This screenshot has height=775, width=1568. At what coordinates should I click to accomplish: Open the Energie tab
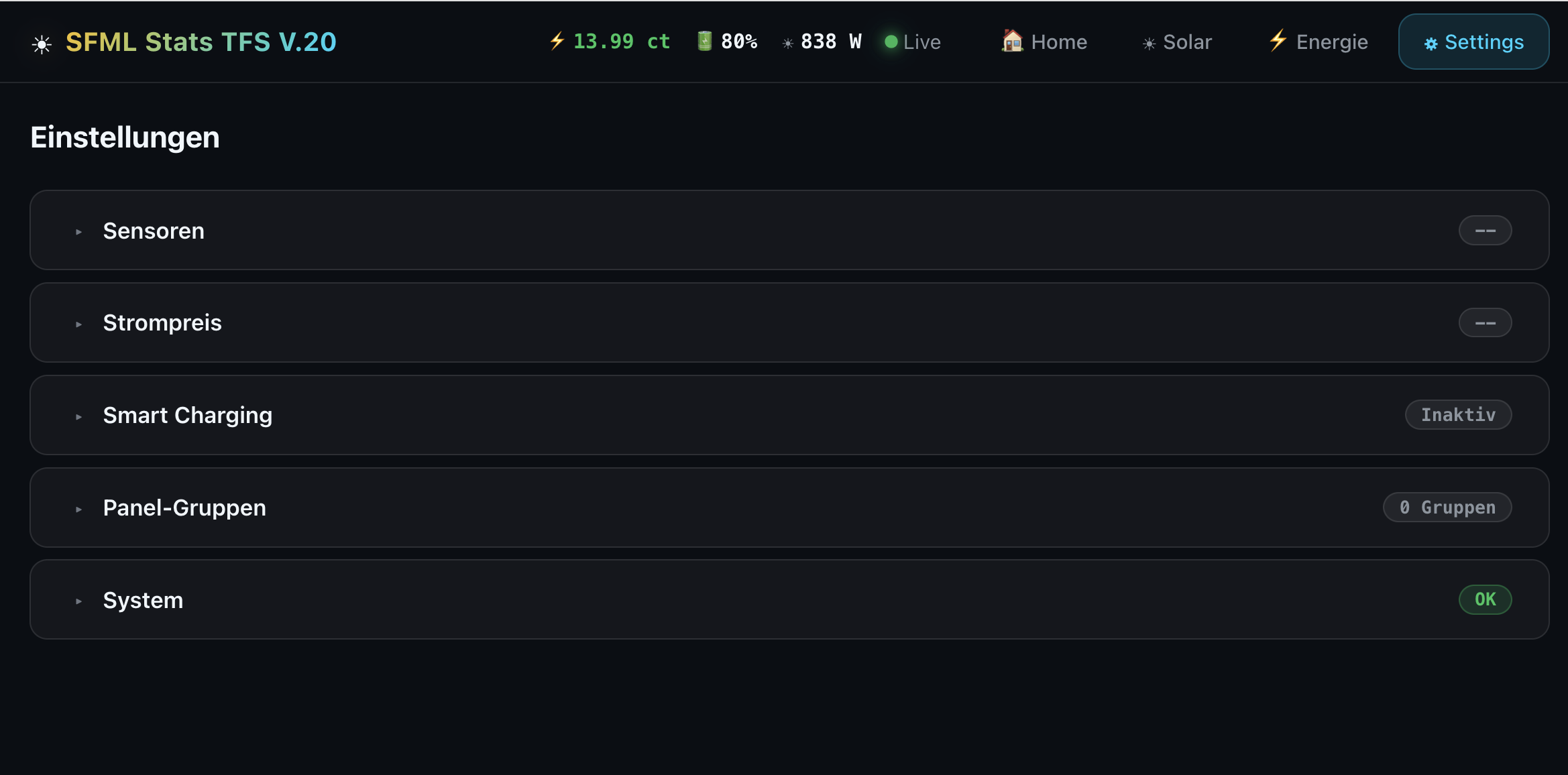(x=1318, y=42)
